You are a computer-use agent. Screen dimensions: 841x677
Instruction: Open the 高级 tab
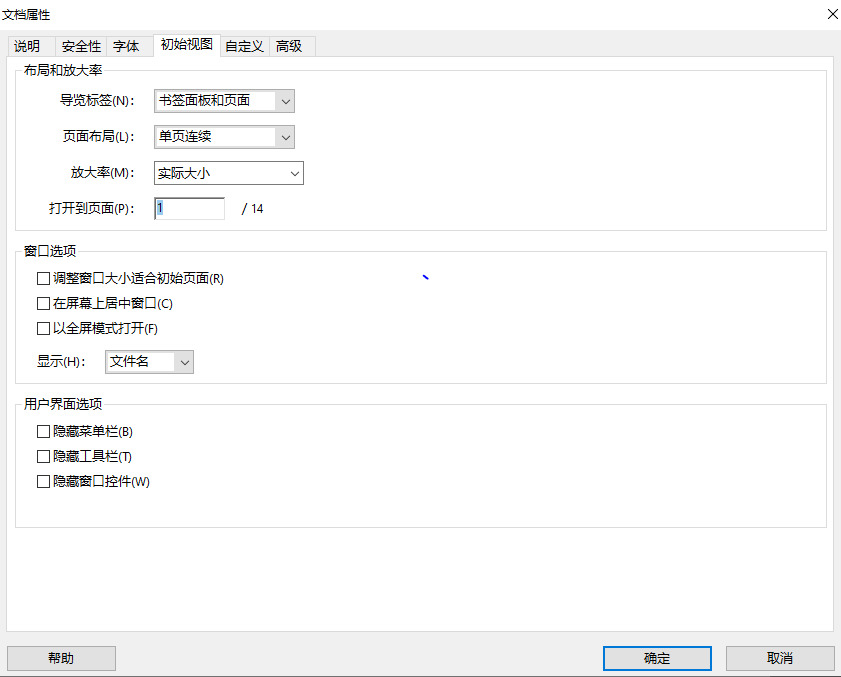289,46
